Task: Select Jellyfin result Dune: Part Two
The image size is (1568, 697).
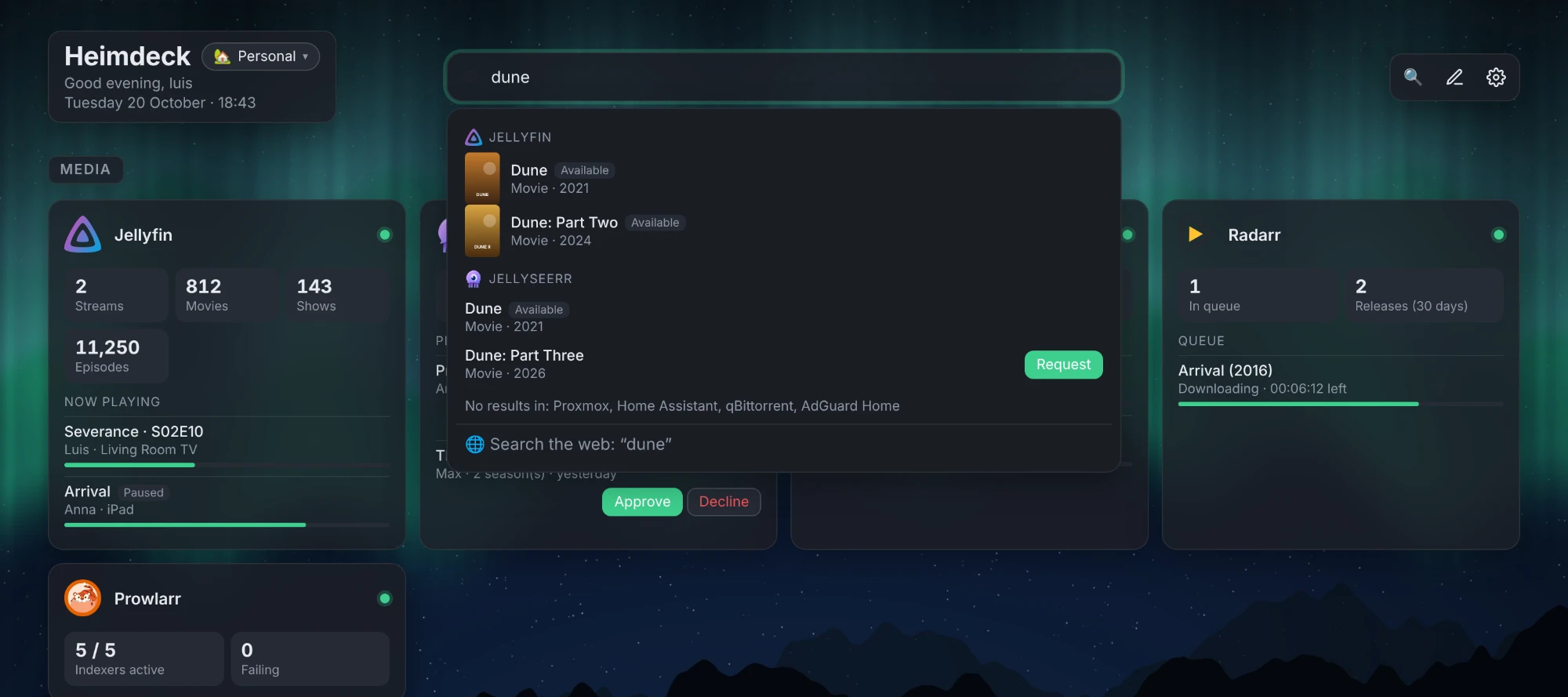Action: (x=784, y=231)
